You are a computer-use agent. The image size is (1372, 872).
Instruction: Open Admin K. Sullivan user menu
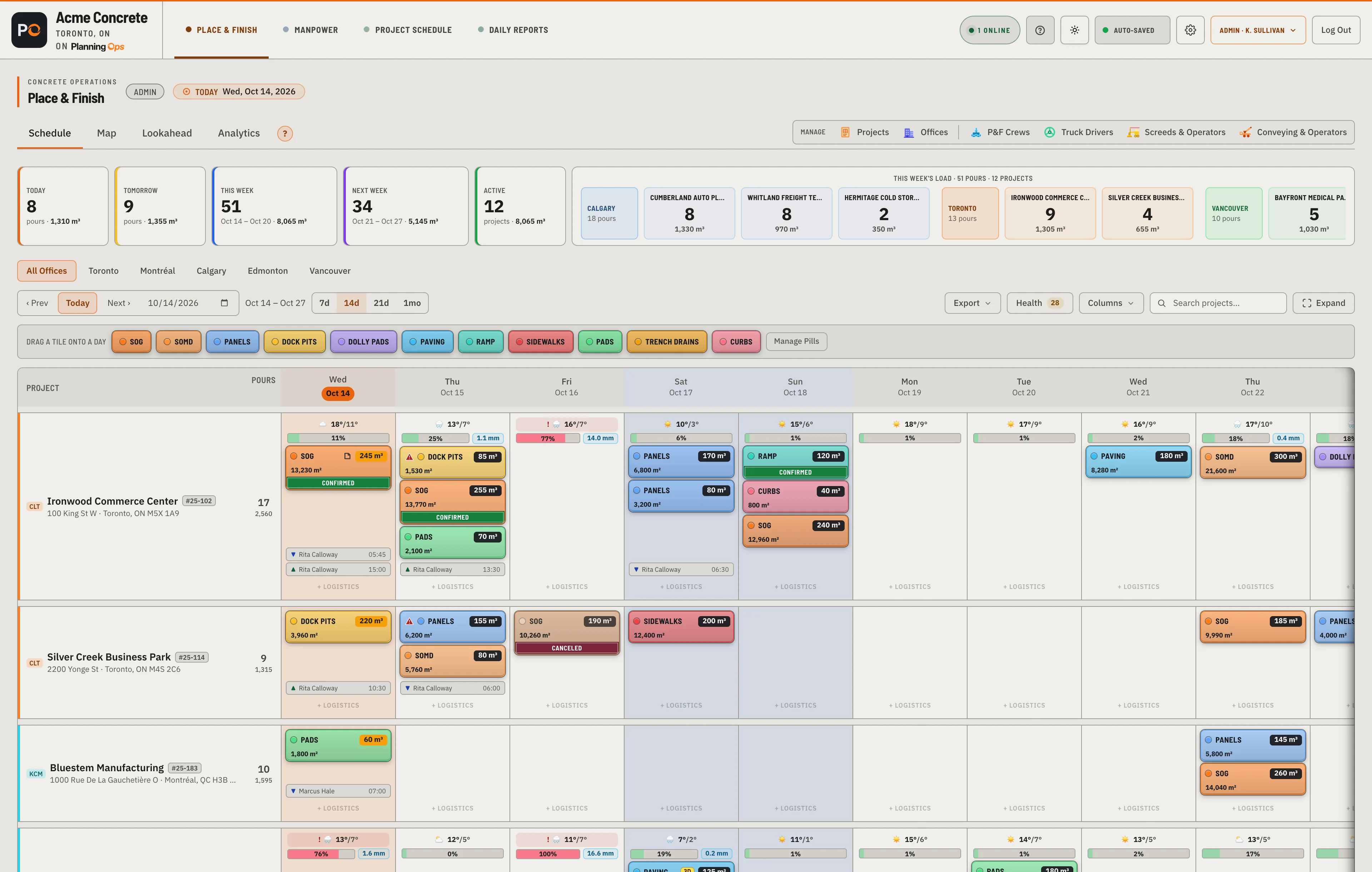coord(1257,30)
